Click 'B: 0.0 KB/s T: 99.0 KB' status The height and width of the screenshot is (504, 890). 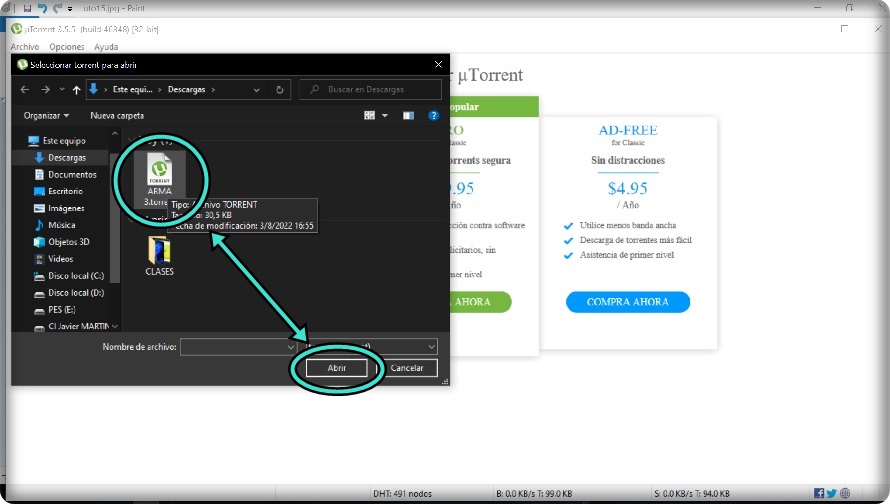(534, 494)
